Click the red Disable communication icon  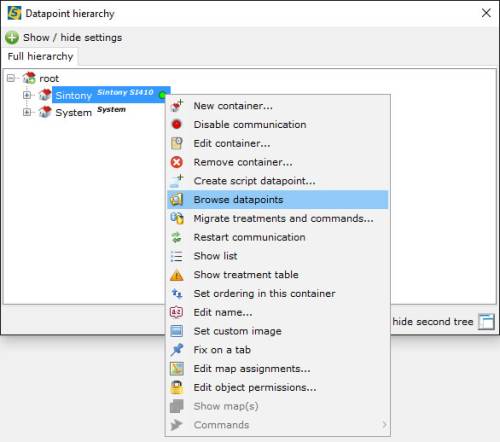pos(176,124)
